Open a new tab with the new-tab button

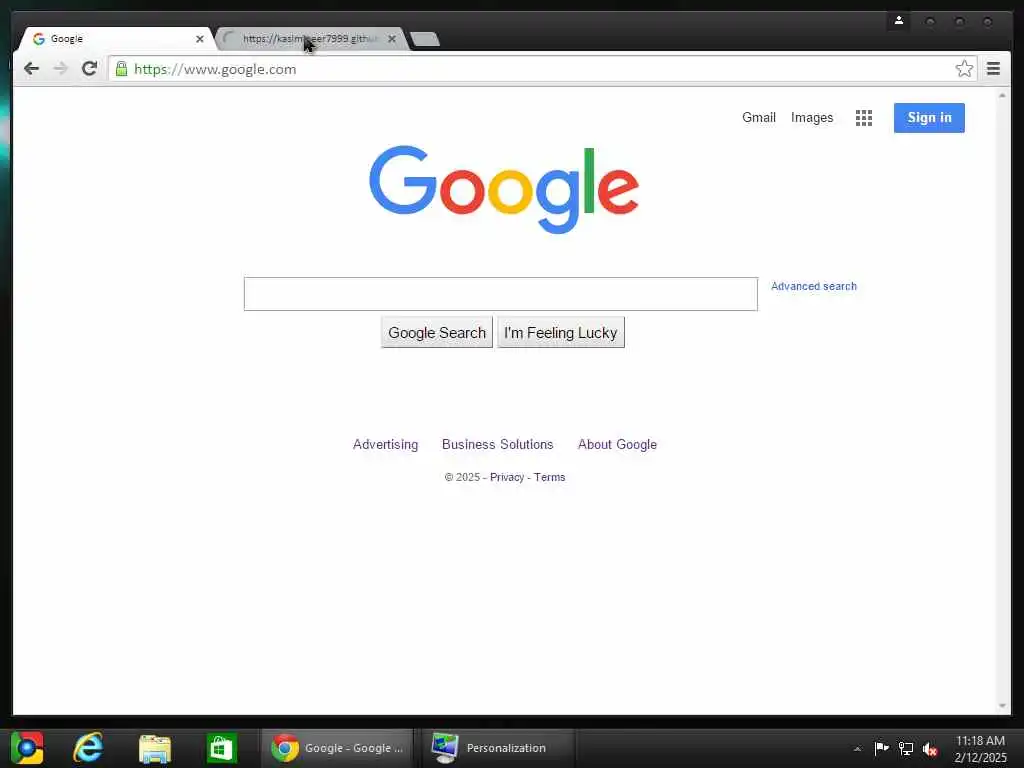click(425, 39)
